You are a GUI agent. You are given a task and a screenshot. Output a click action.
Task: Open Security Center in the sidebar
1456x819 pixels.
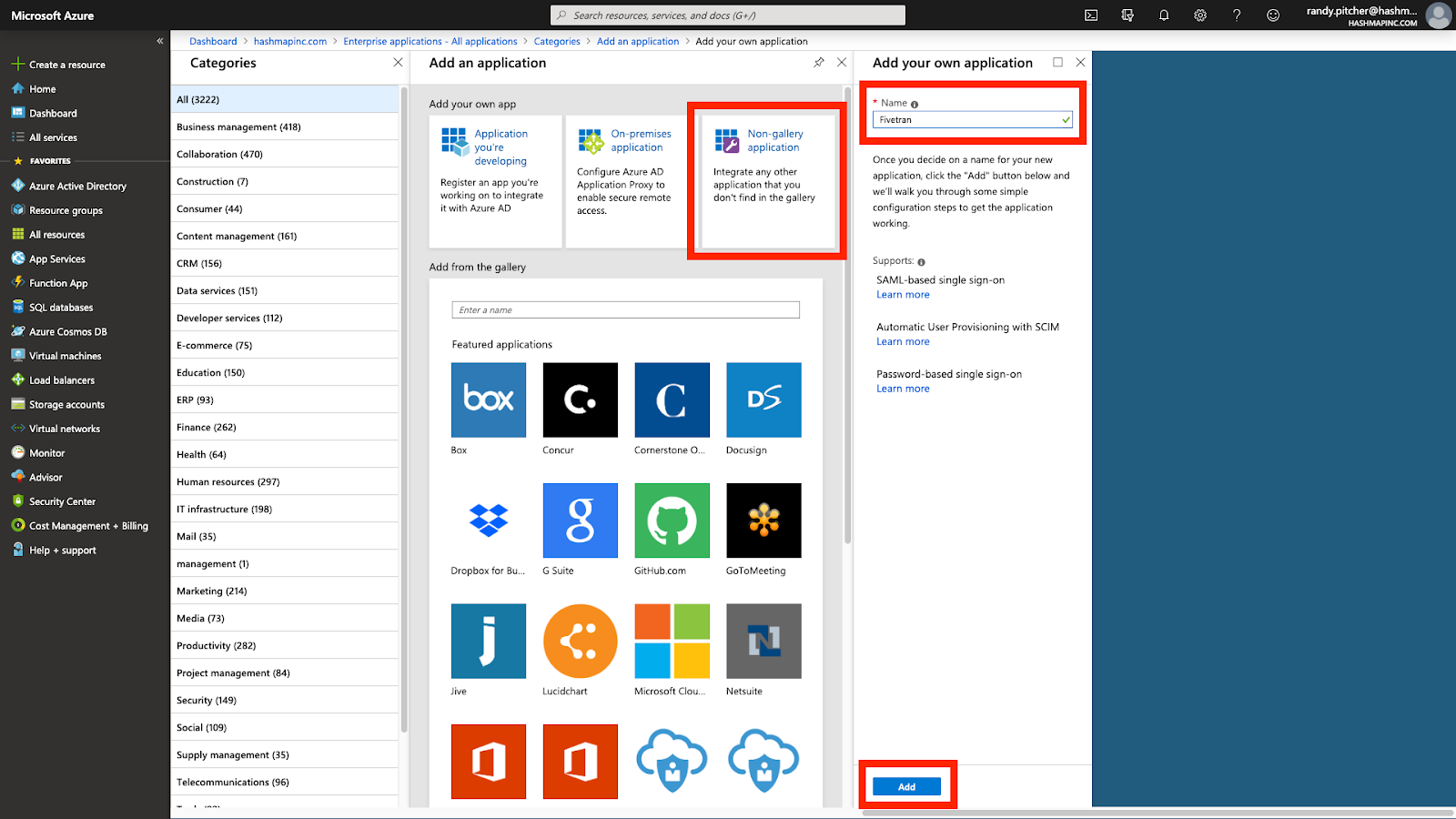click(x=62, y=501)
